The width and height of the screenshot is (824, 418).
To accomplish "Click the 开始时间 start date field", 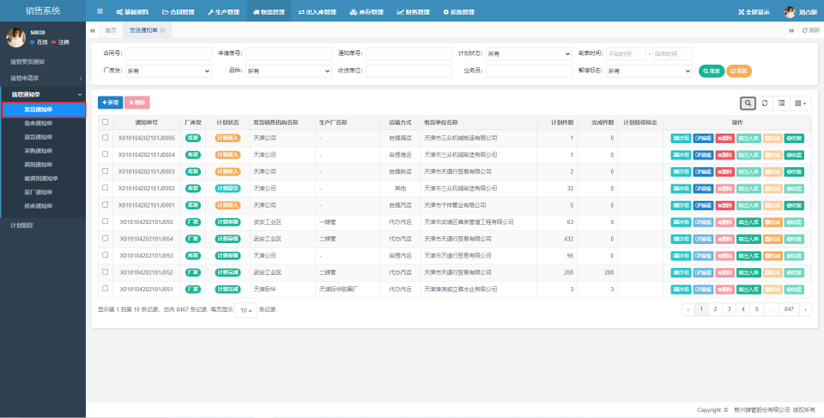I will [626, 54].
